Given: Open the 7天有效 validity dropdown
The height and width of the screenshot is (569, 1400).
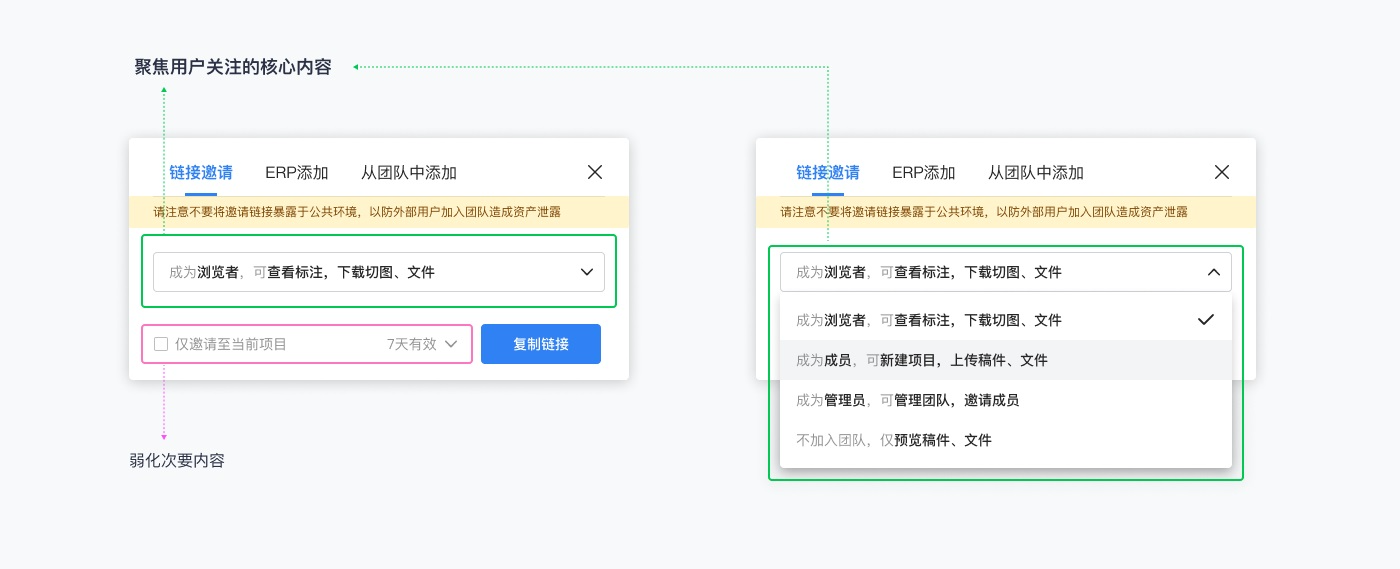Looking at the screenshot, I should [x=422, y=344].
